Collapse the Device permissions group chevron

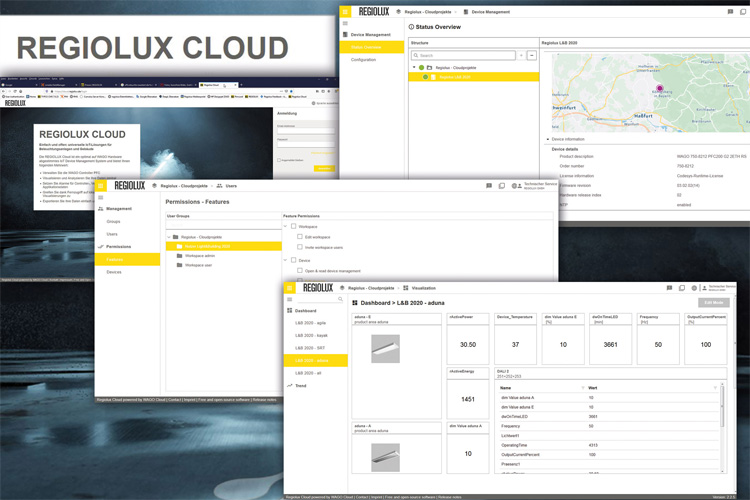point(286,260)
